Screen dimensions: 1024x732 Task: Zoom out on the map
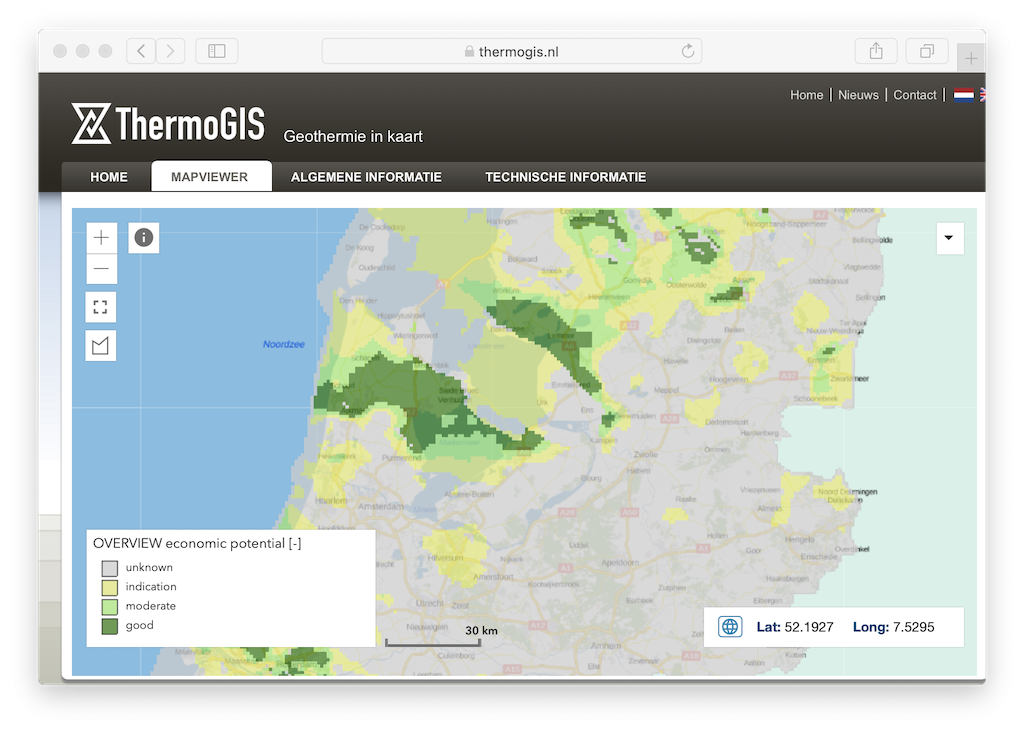tap(101, 269)
